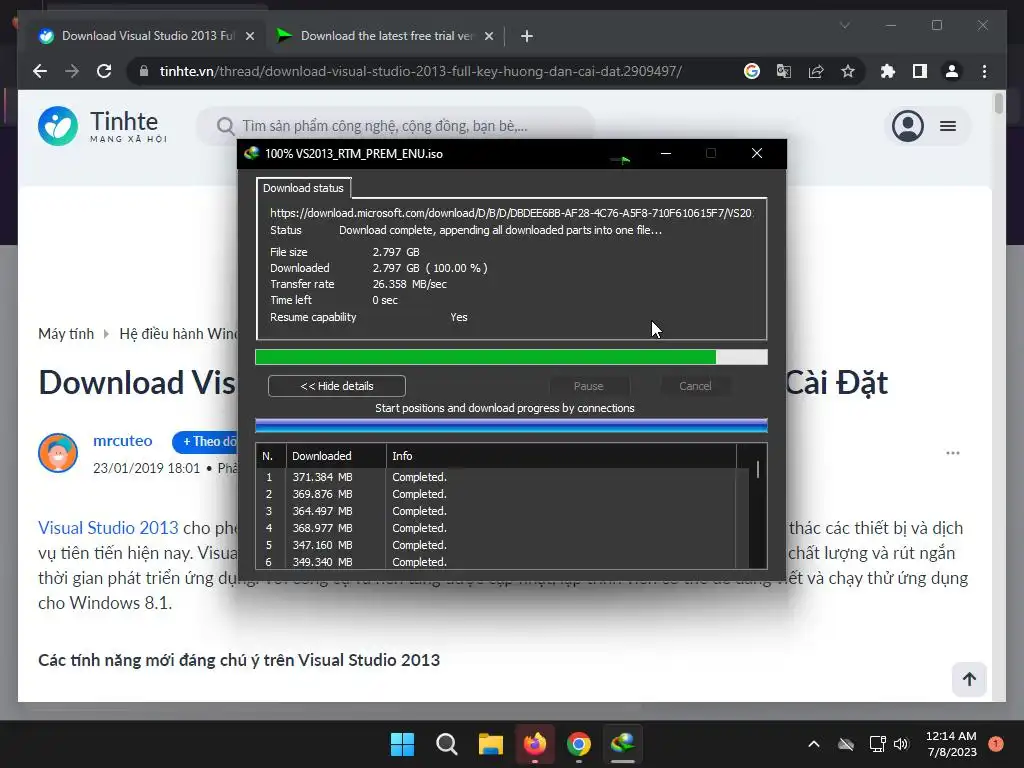Click the Pause button in IDM
The height and width of the screenshot is (768, 1024).
[x=588, y=386]
